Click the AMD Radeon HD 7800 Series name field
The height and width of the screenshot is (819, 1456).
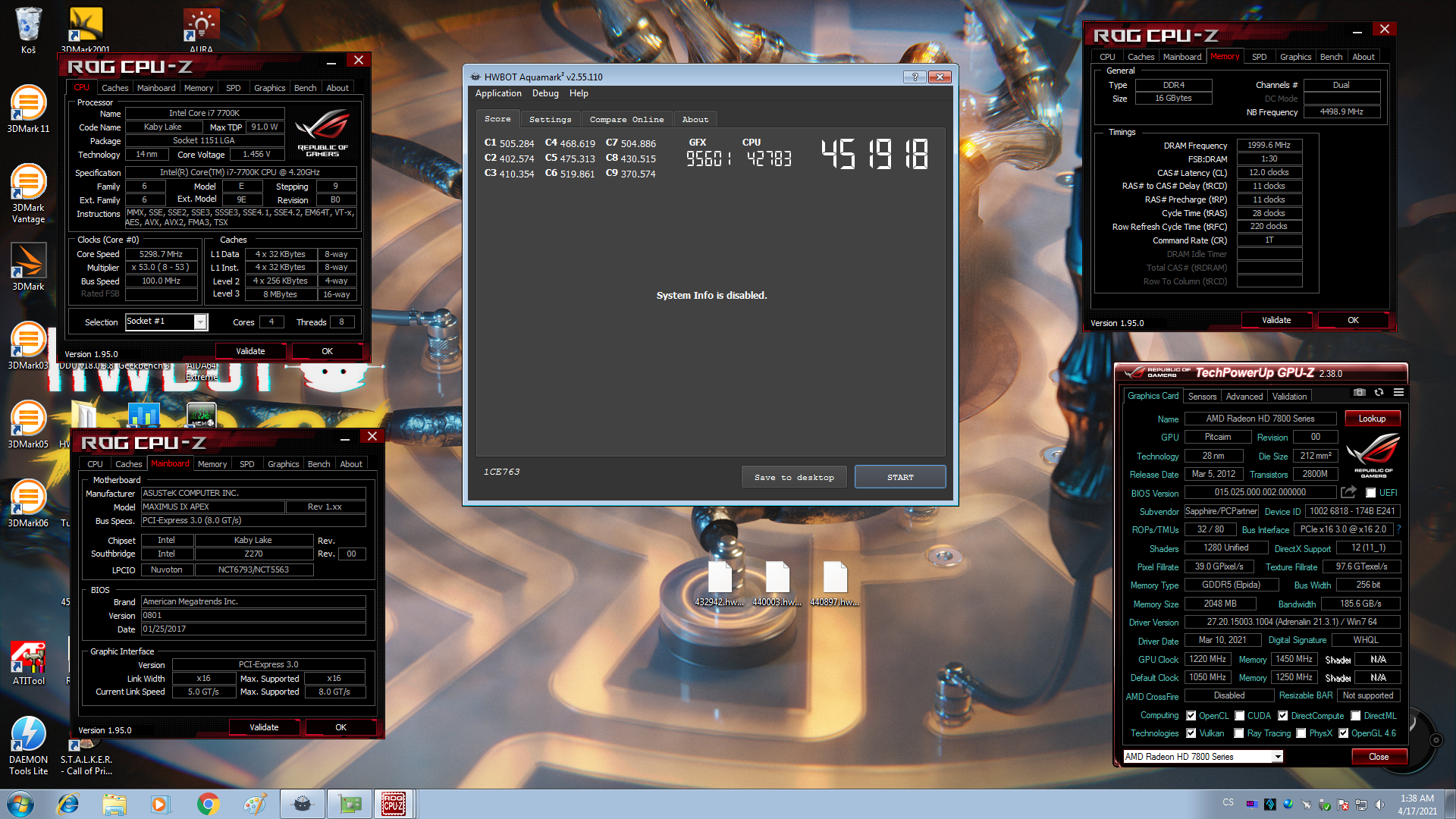coord(1260,419)
